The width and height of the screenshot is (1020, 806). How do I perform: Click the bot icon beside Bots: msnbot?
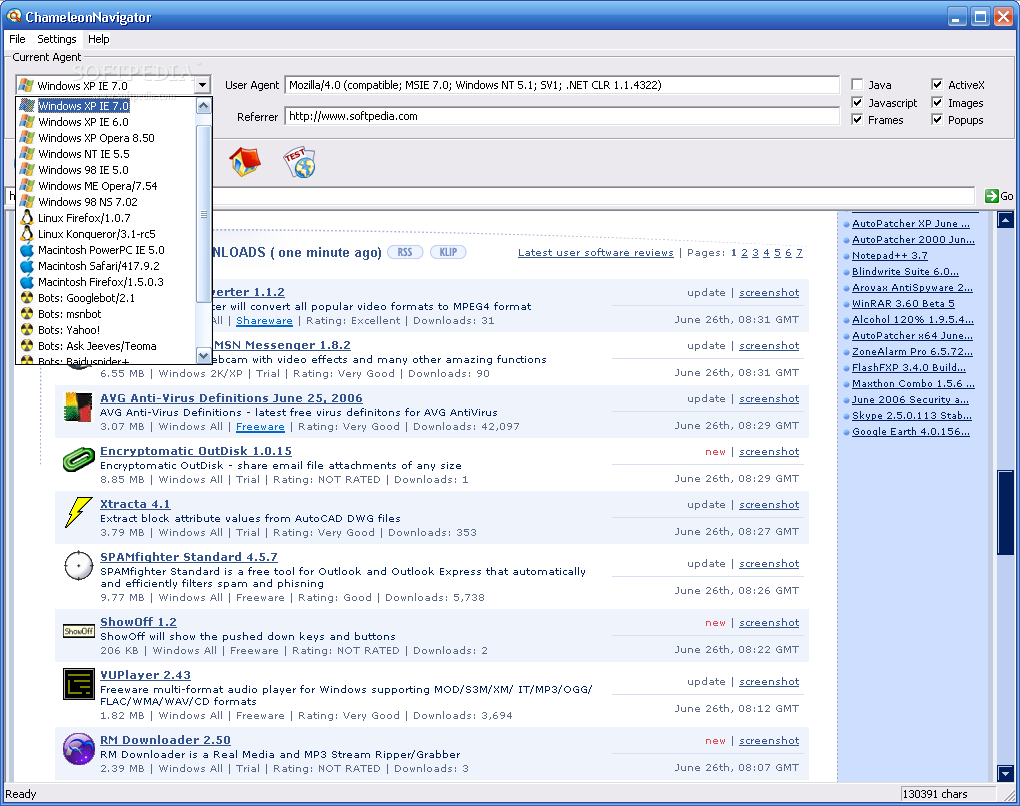tap(27, 314)
